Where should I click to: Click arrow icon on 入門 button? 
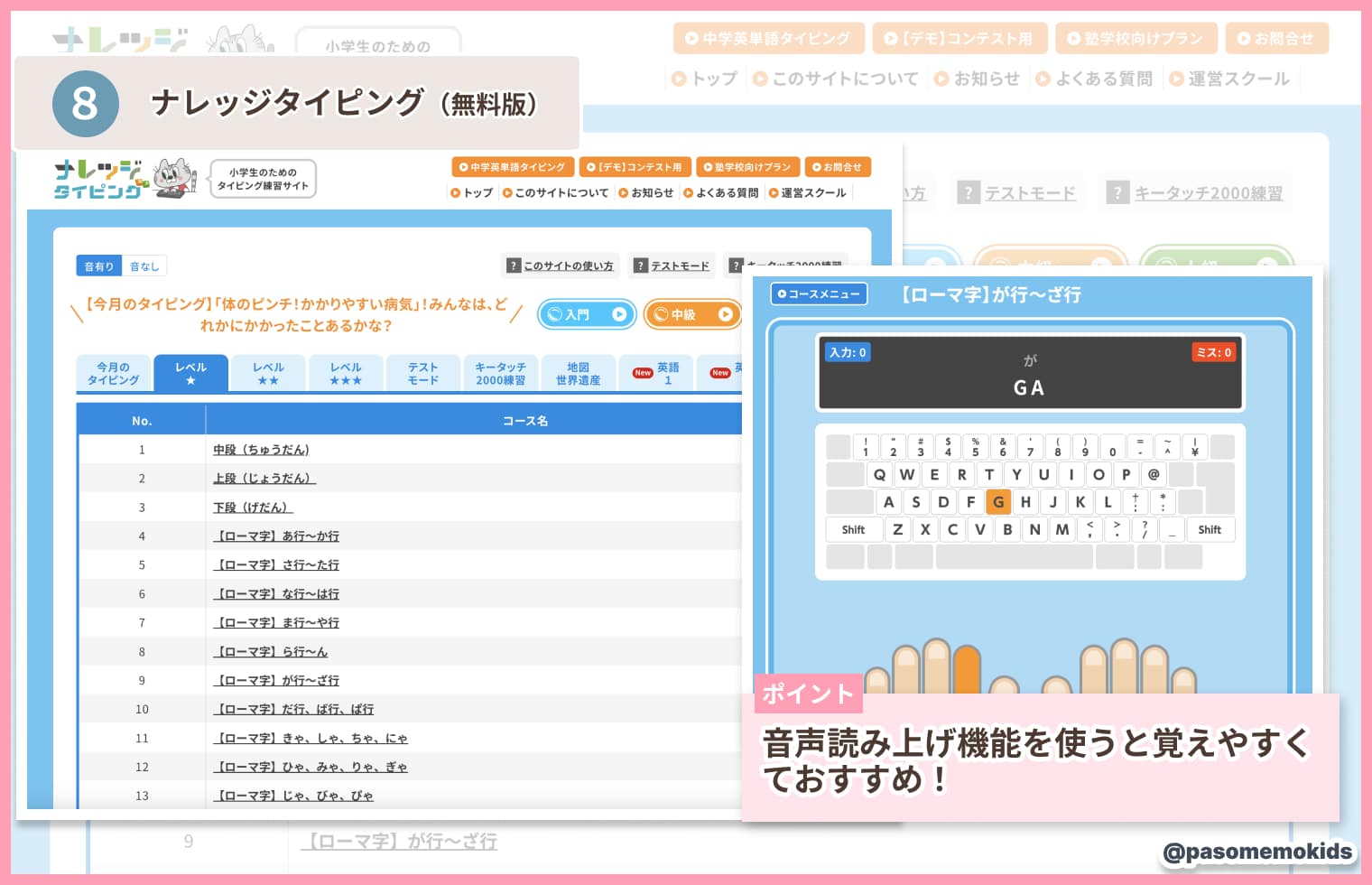point(619,314)
